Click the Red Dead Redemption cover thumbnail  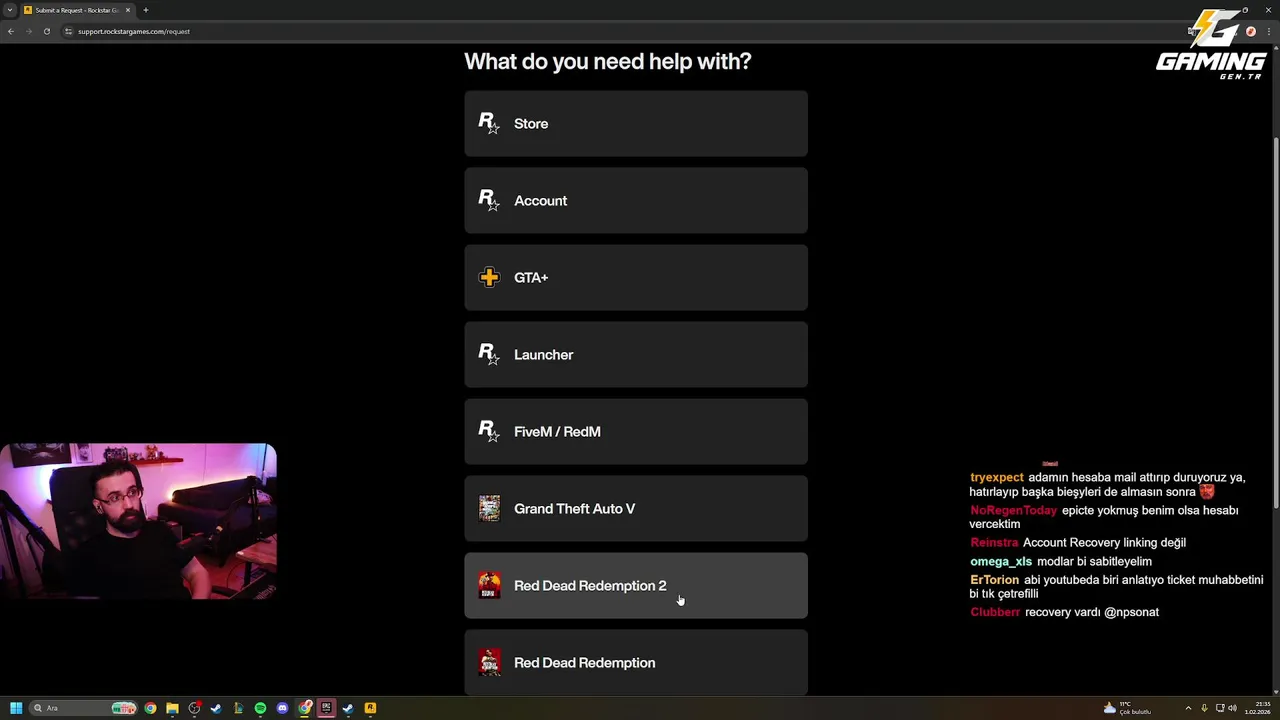click(x=489, y=662)
